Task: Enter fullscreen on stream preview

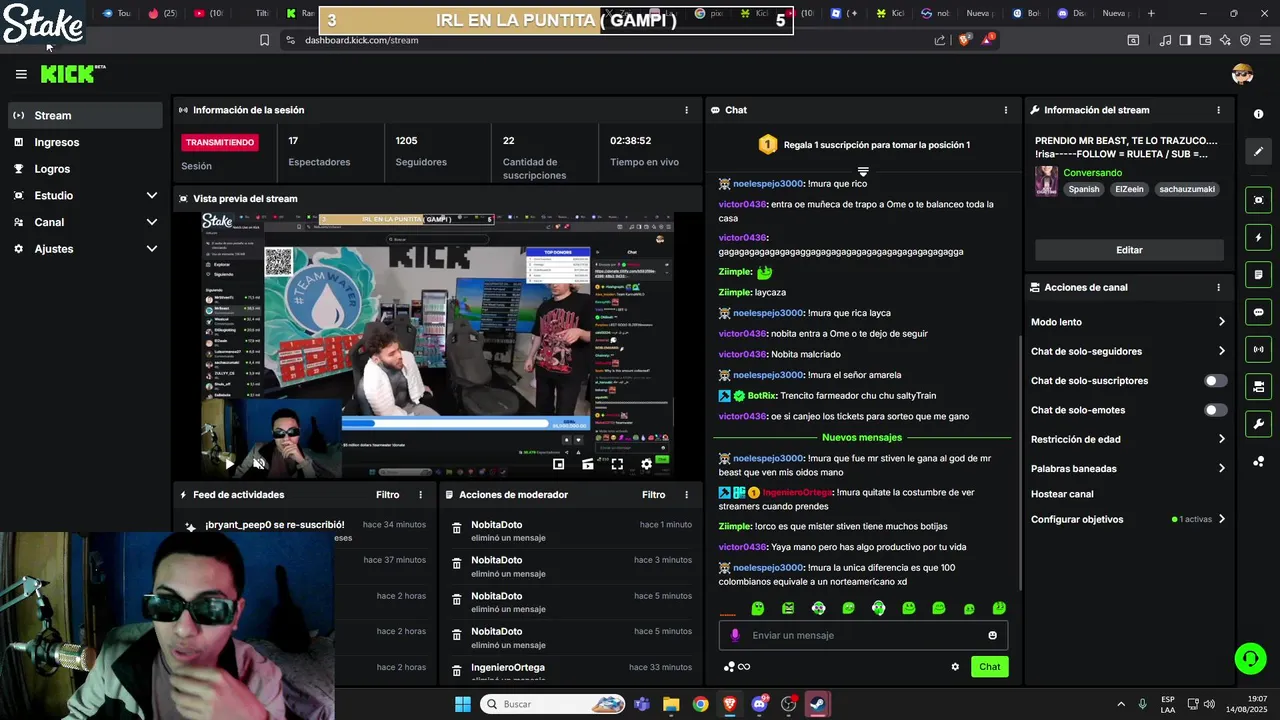Action: [617, 464]
